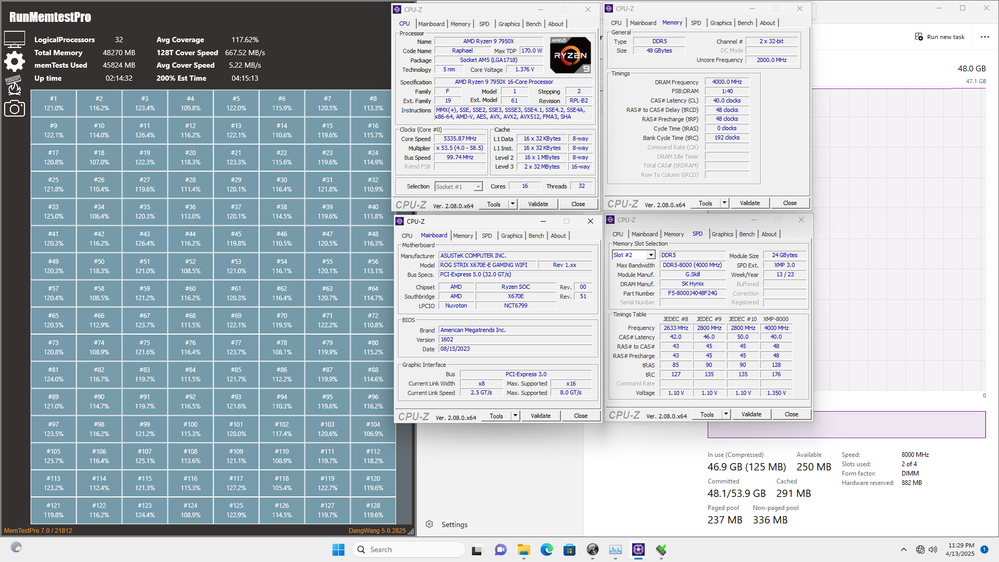This screenshot has width=999, height=562.
Task: Open the volume control in the system tray
Action: click(x=933, y=549)
